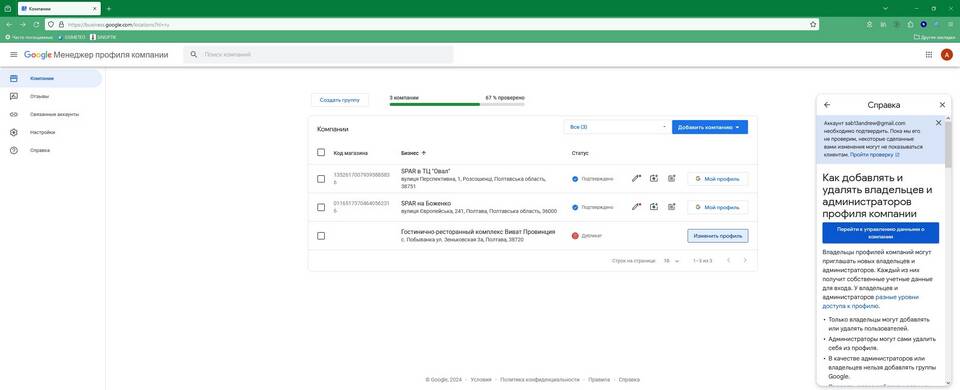Click the browser reload button
This screenshot has height=390, width=960.
point(36,24)
